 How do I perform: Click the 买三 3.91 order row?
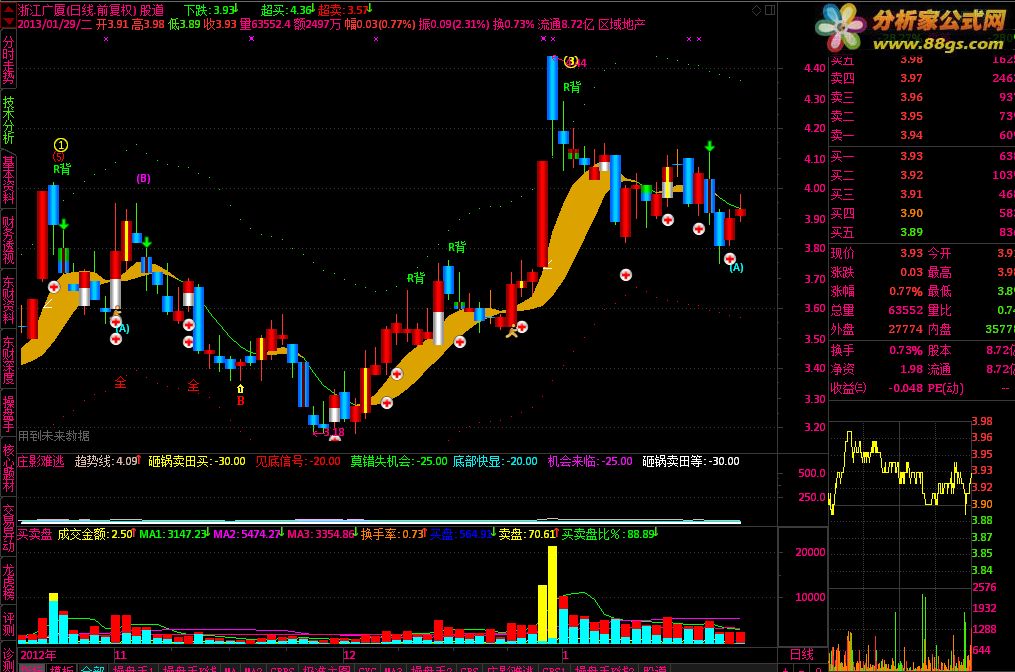922,194
